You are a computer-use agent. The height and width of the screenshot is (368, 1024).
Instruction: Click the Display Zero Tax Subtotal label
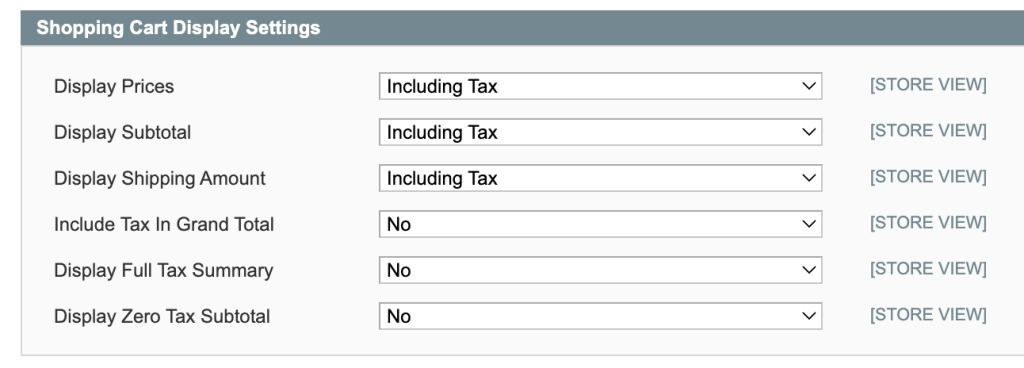pos(162,316)
